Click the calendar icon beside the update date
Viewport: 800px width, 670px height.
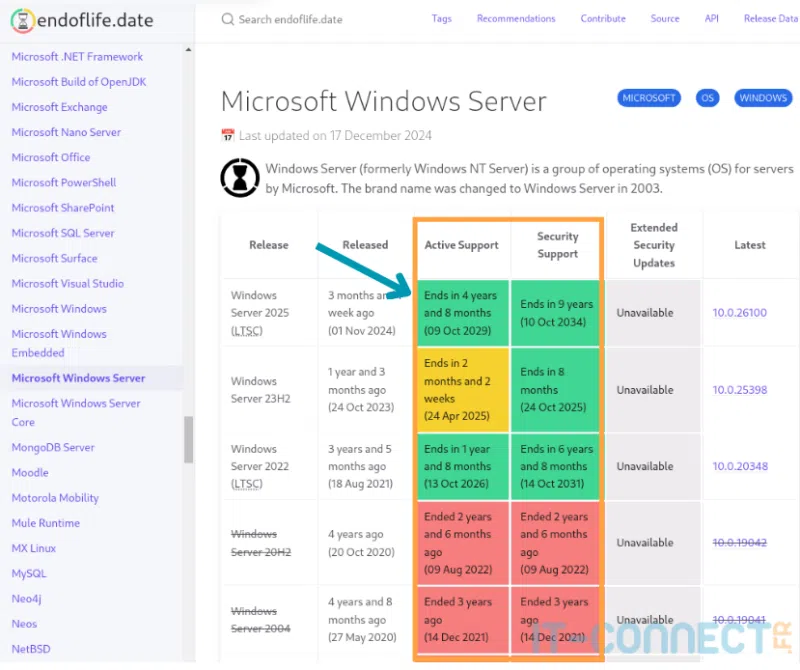(x=228, y=135)
